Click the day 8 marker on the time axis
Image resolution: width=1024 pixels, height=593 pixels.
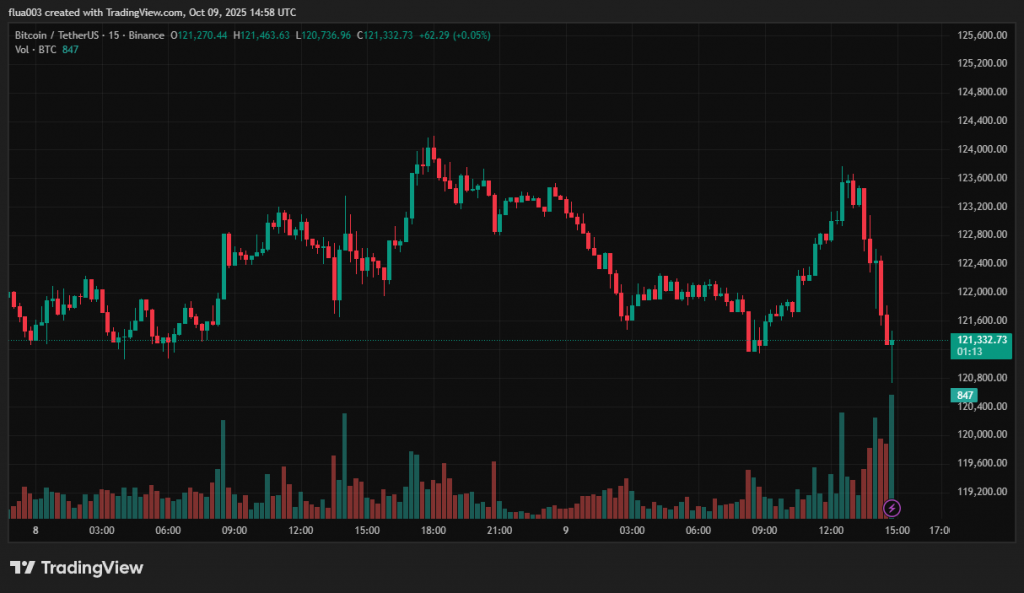point(36,530)
